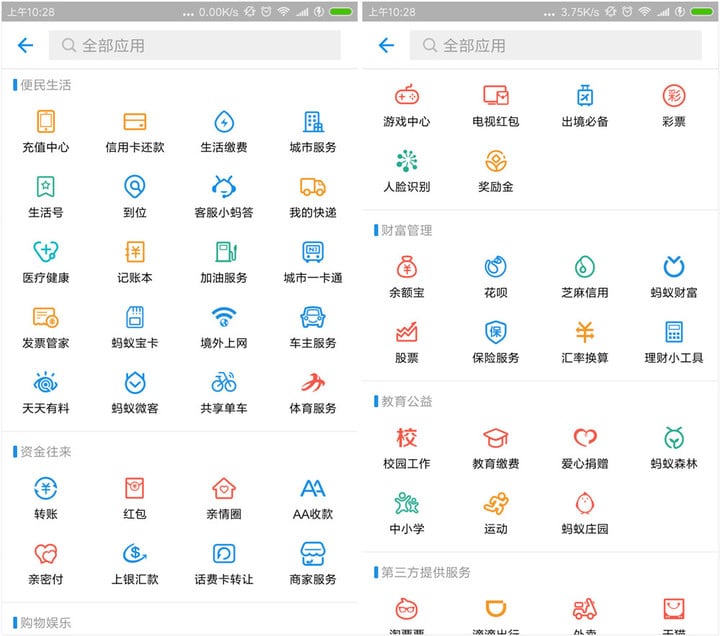
Task: Open 充值中心 top-up center icon
Action: tap(45, 122)
